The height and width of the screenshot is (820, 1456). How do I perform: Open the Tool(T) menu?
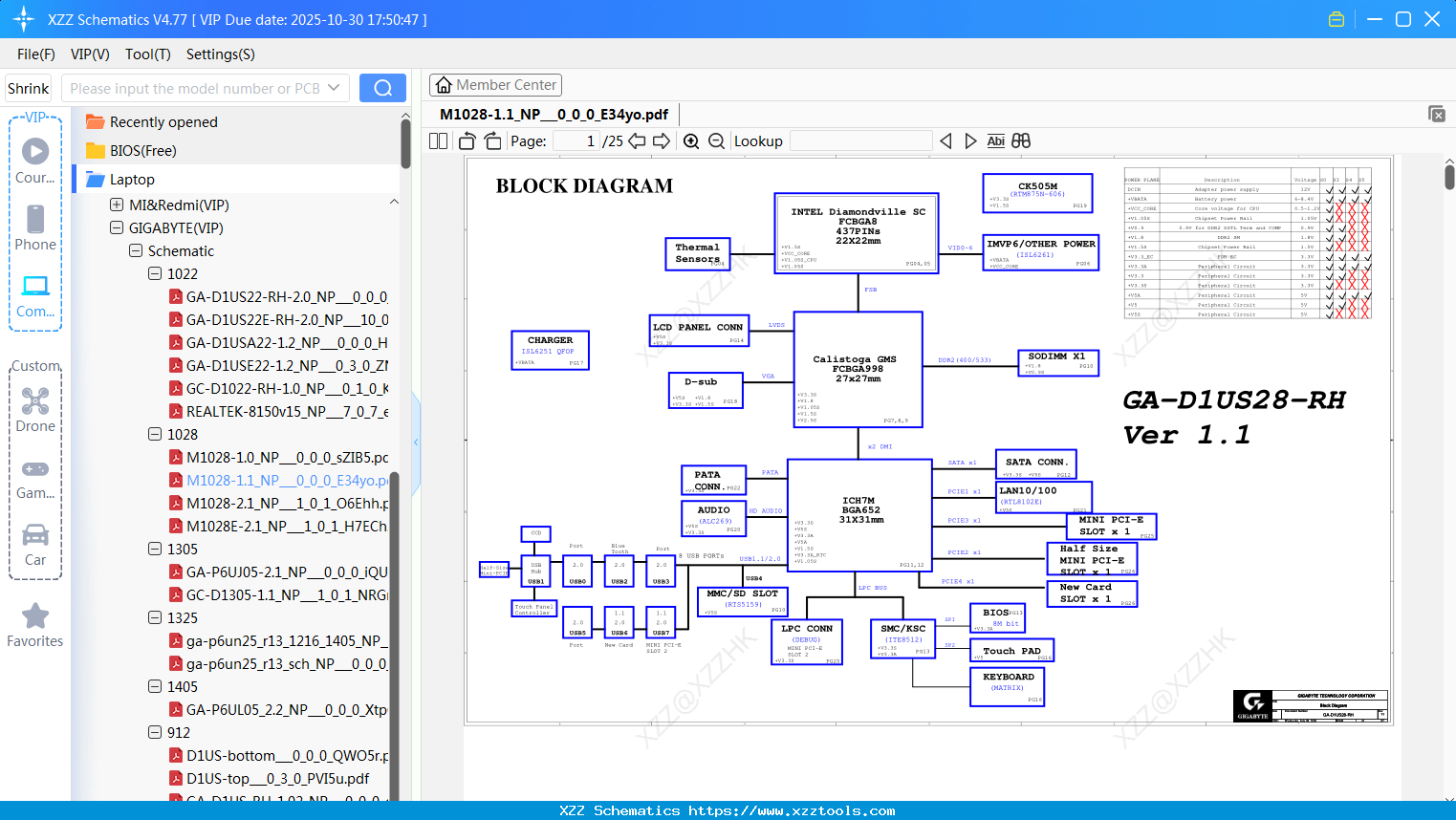pos(148,54)
